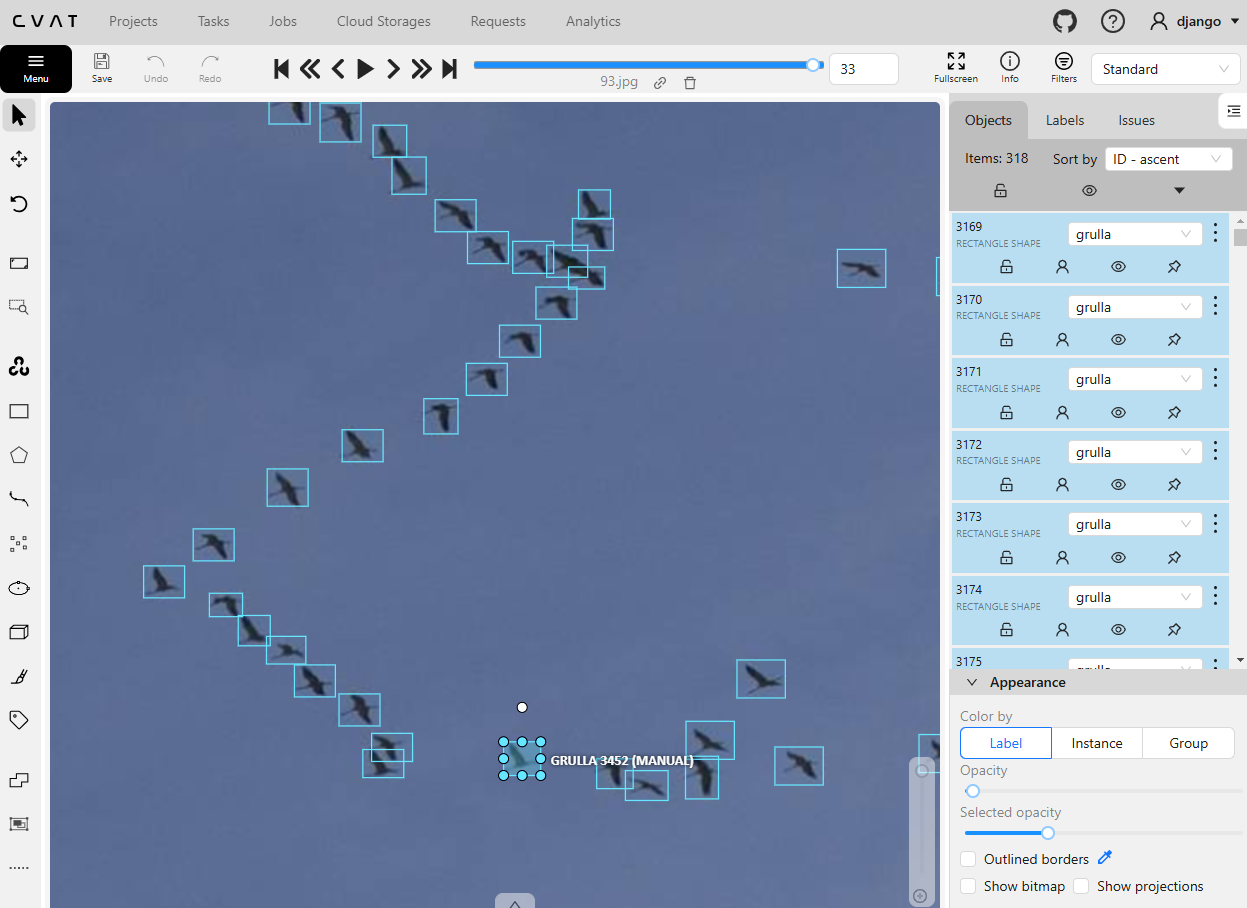Select the draw points tool
The width and height of the screenshot is (1247, 908).
pos(18,543)
